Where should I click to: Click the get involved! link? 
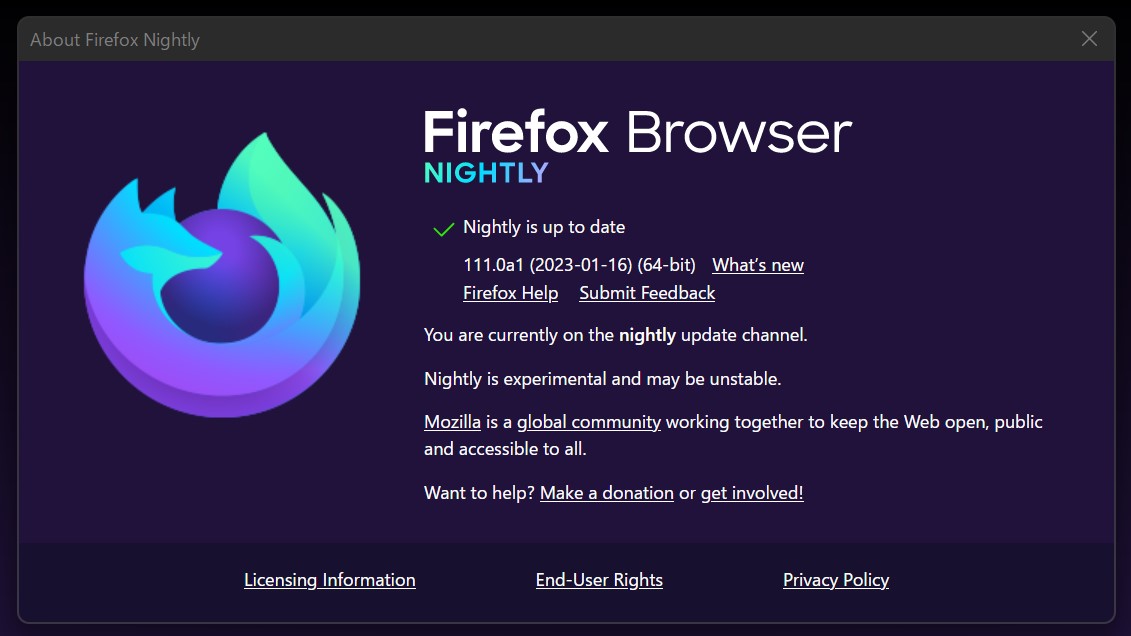750,492
